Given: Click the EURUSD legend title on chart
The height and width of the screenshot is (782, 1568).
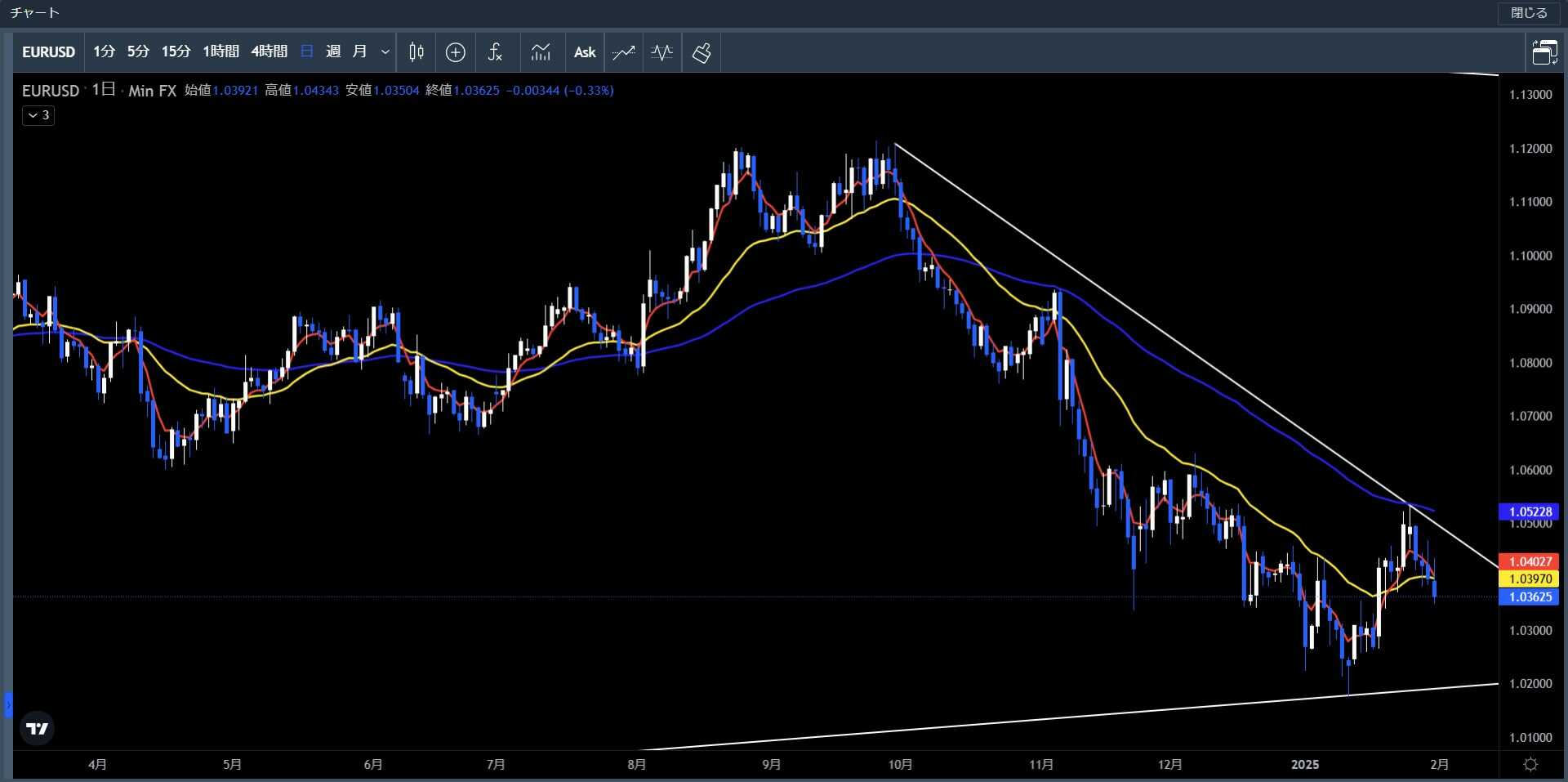Looking at the screenshot, I should 51,91.
